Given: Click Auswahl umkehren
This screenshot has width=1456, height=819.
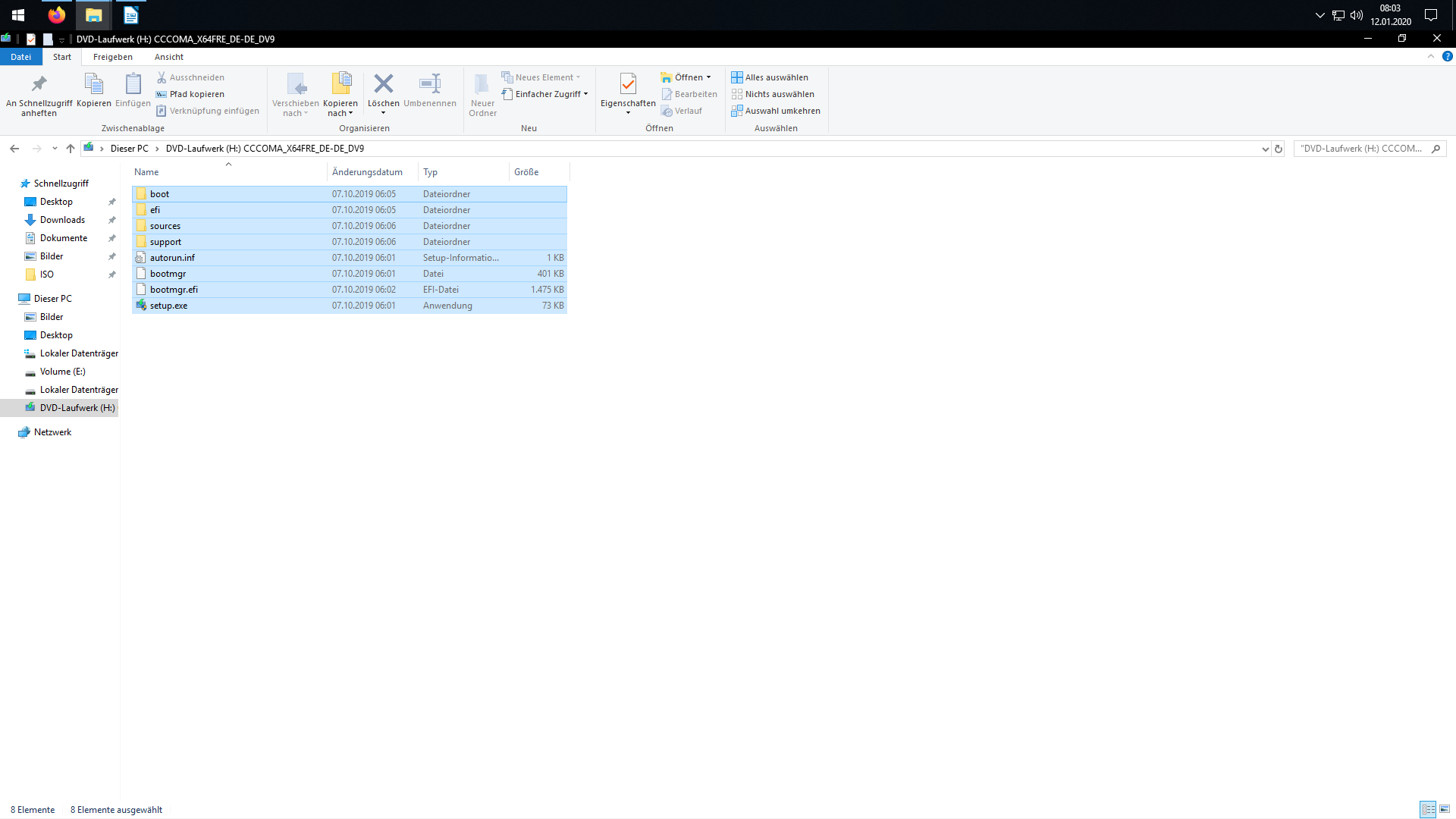Looking at the screenshot, I should coord(776,111).
